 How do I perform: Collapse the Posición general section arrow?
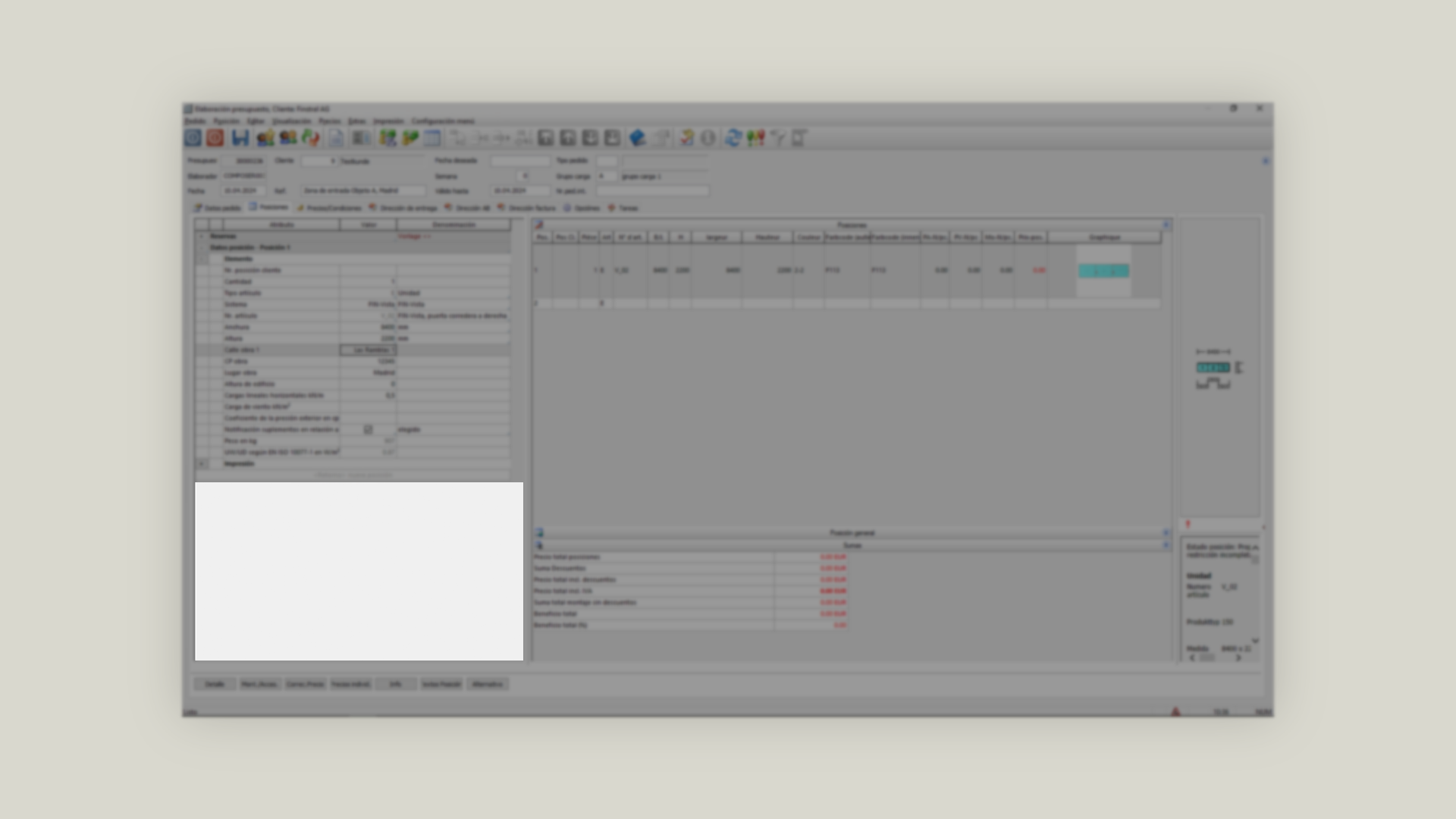[x=1166, y=533]
